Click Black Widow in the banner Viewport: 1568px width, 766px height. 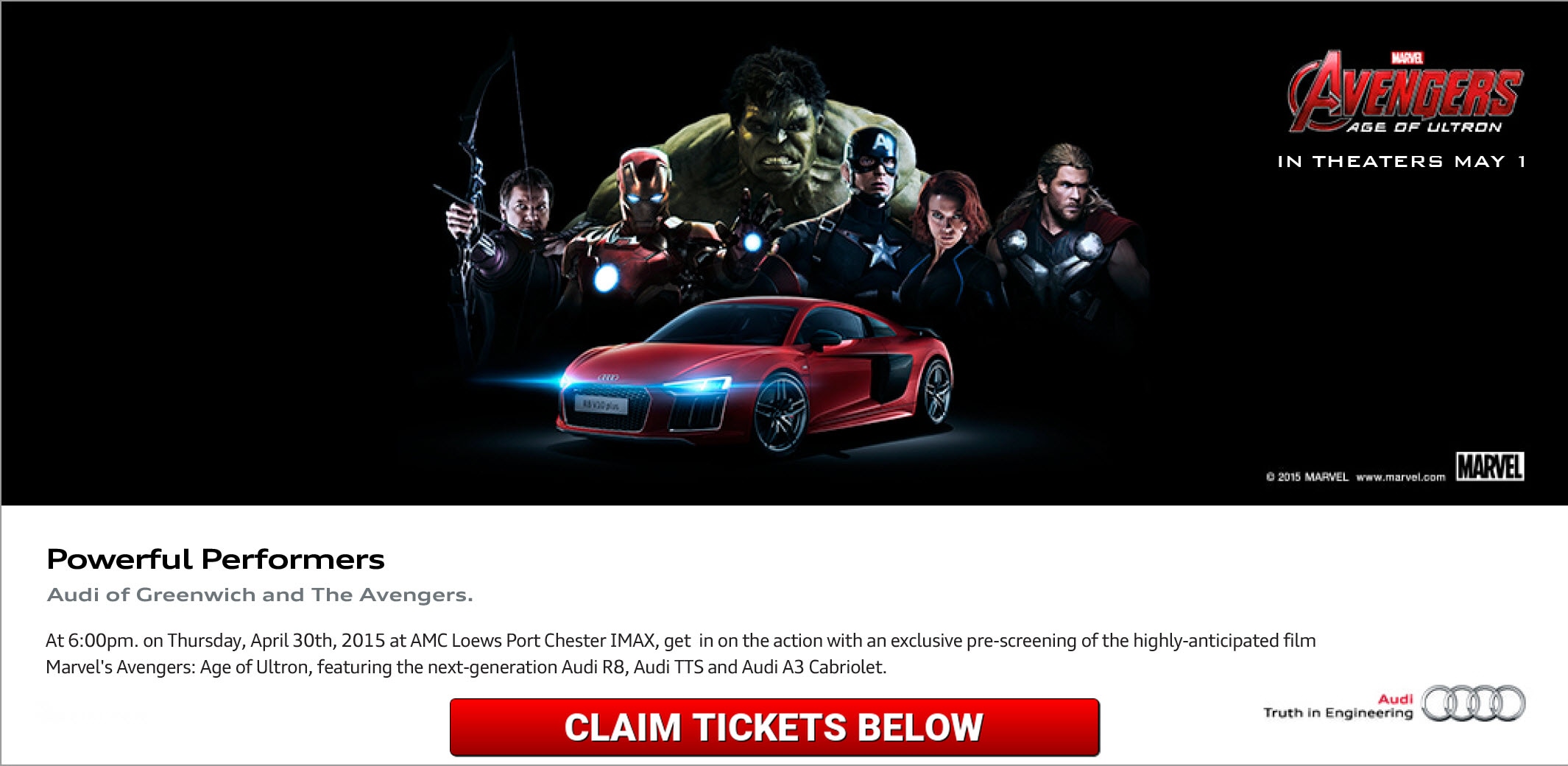pyautogui.click(x=950, y=235)
